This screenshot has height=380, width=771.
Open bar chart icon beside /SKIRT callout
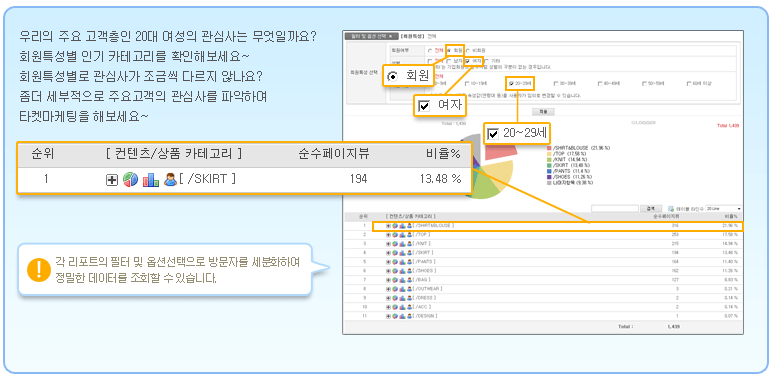tap(150, 180)
